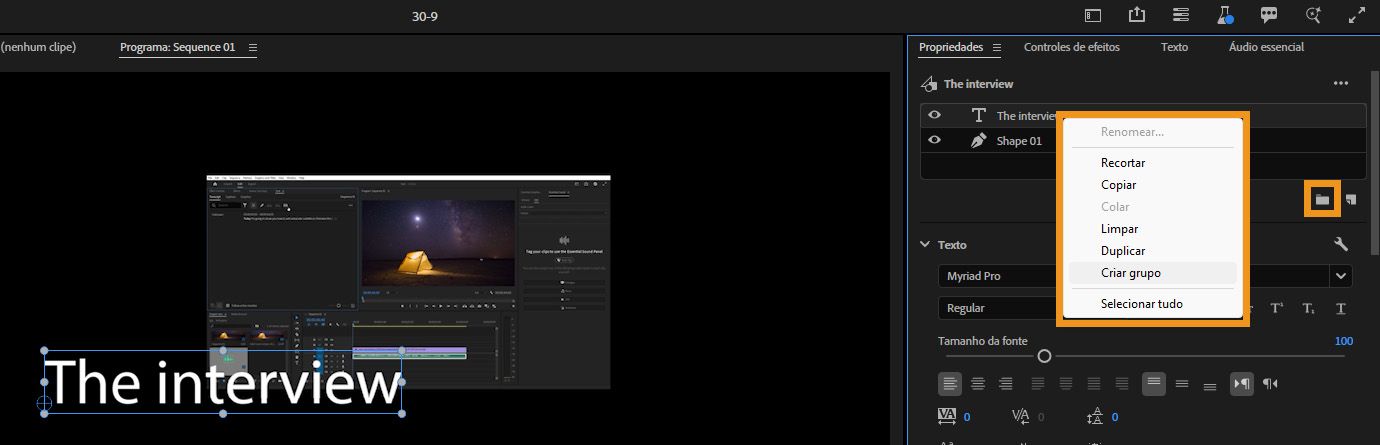This screenshot has width=1380, height=445.
Task: Click the T text icon of The interview layer
Action: click(978, 115)
